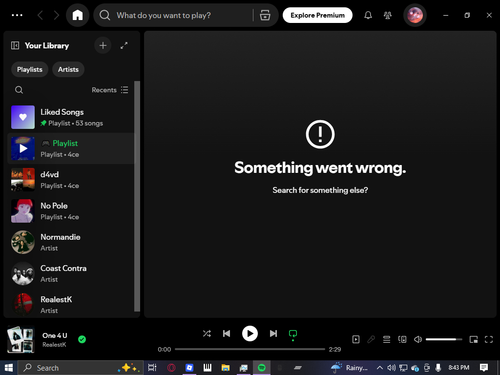Click the library scrollbar
The image size is (500, 375).
click(x=137, y=196)
